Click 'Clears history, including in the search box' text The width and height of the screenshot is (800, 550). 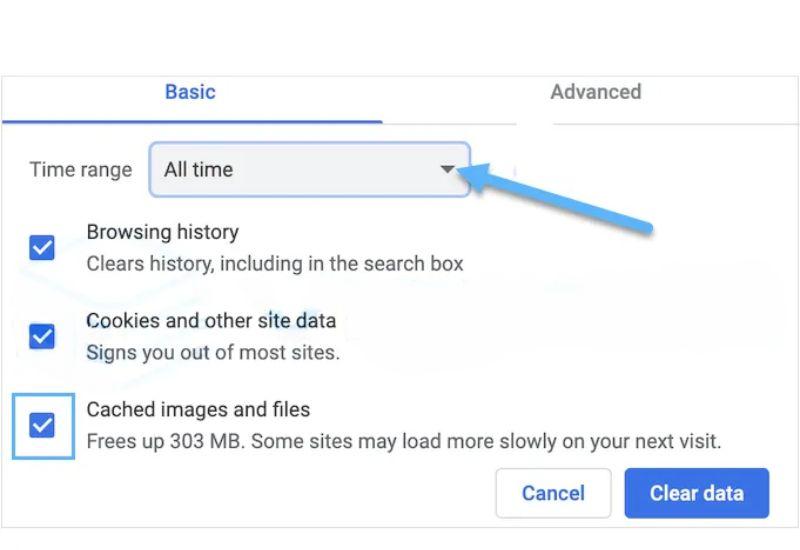pos(275,264)
